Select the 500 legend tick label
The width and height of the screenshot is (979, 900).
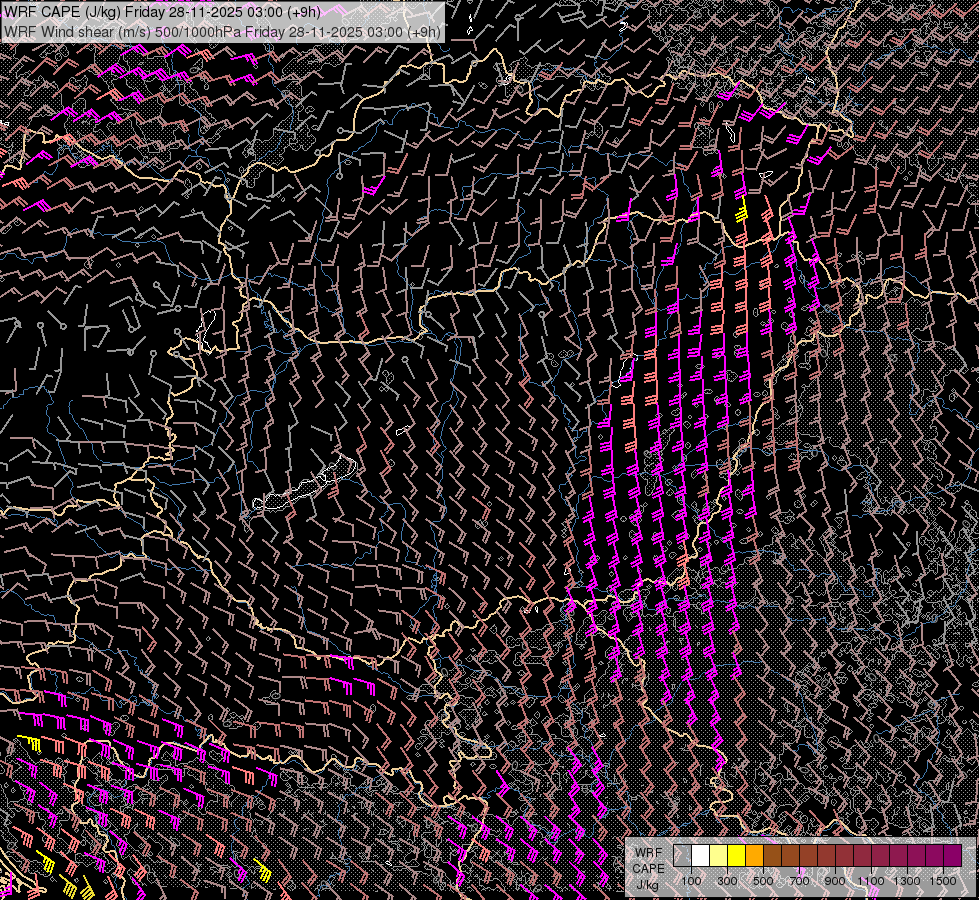(763, 881)
